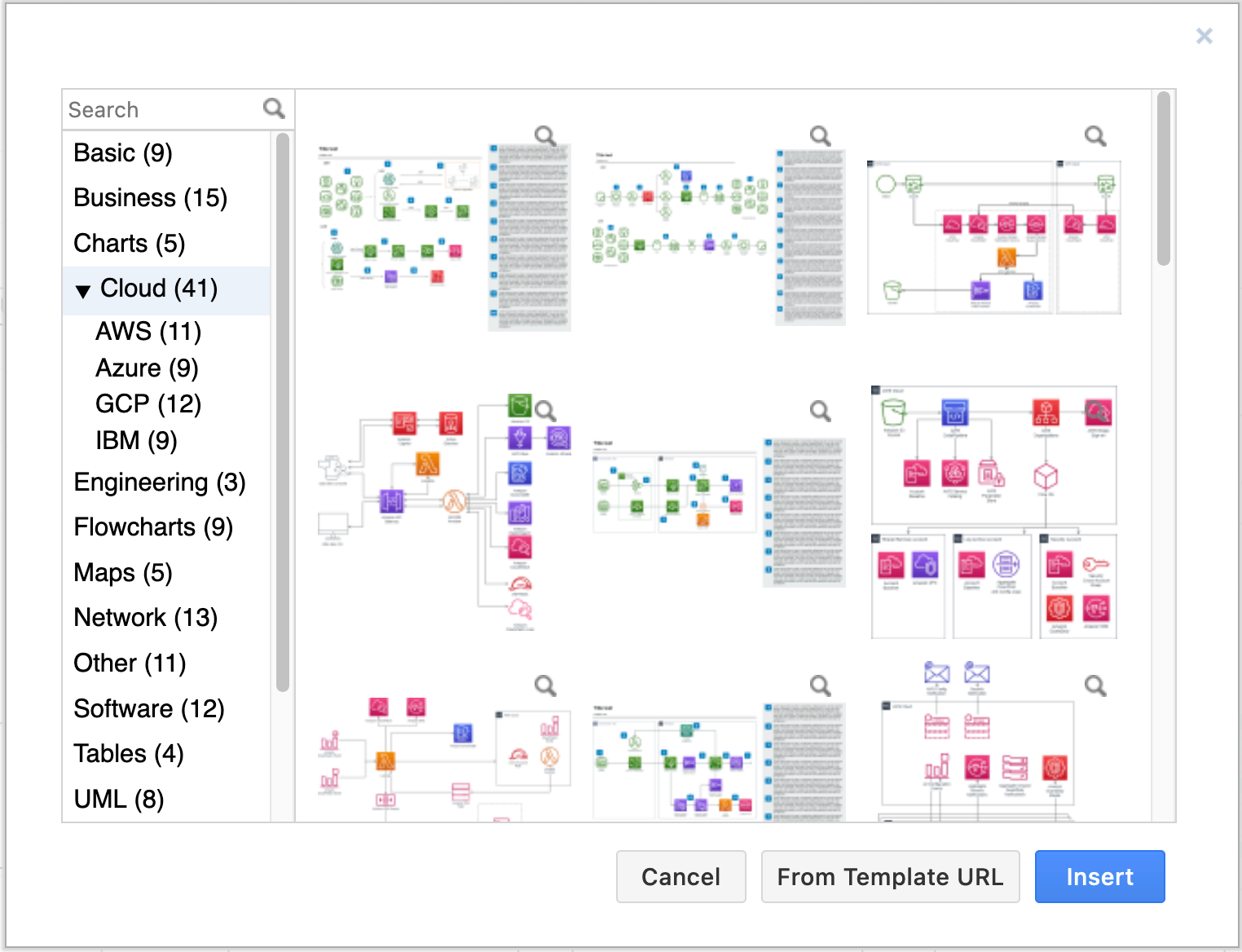Open the GCP (12) template list

(x=148, y=403)
